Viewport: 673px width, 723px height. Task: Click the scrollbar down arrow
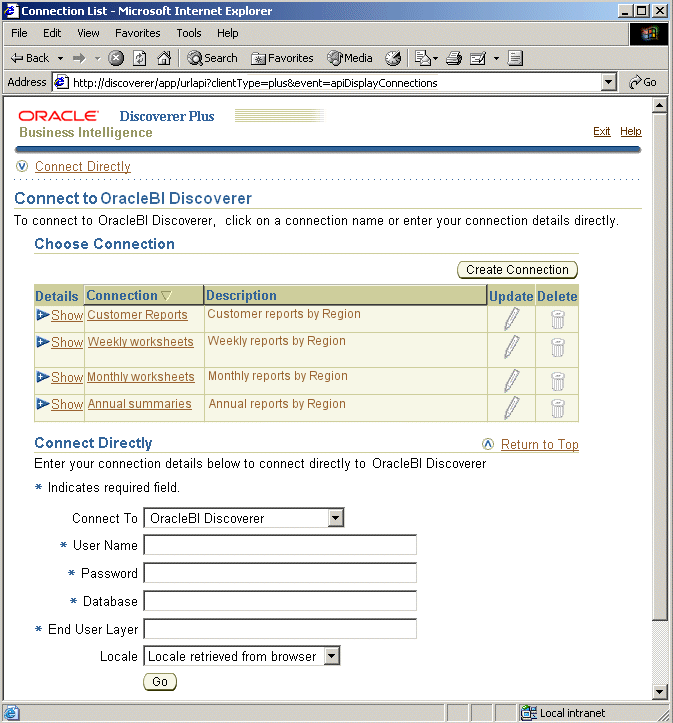coord(660,692)
